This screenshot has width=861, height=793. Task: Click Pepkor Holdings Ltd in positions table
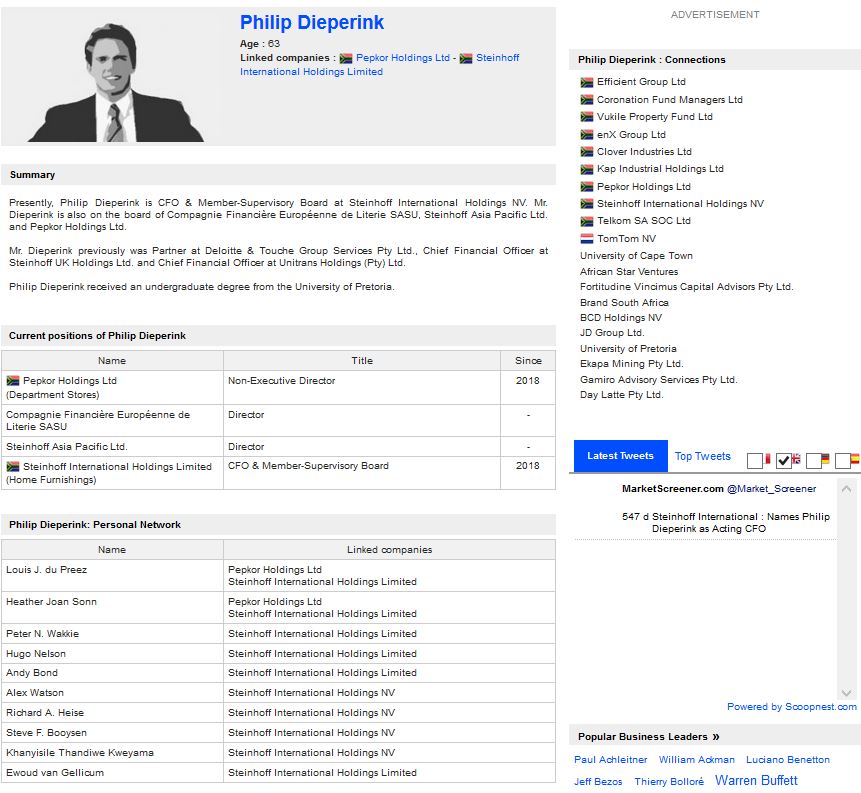[70, 381]
